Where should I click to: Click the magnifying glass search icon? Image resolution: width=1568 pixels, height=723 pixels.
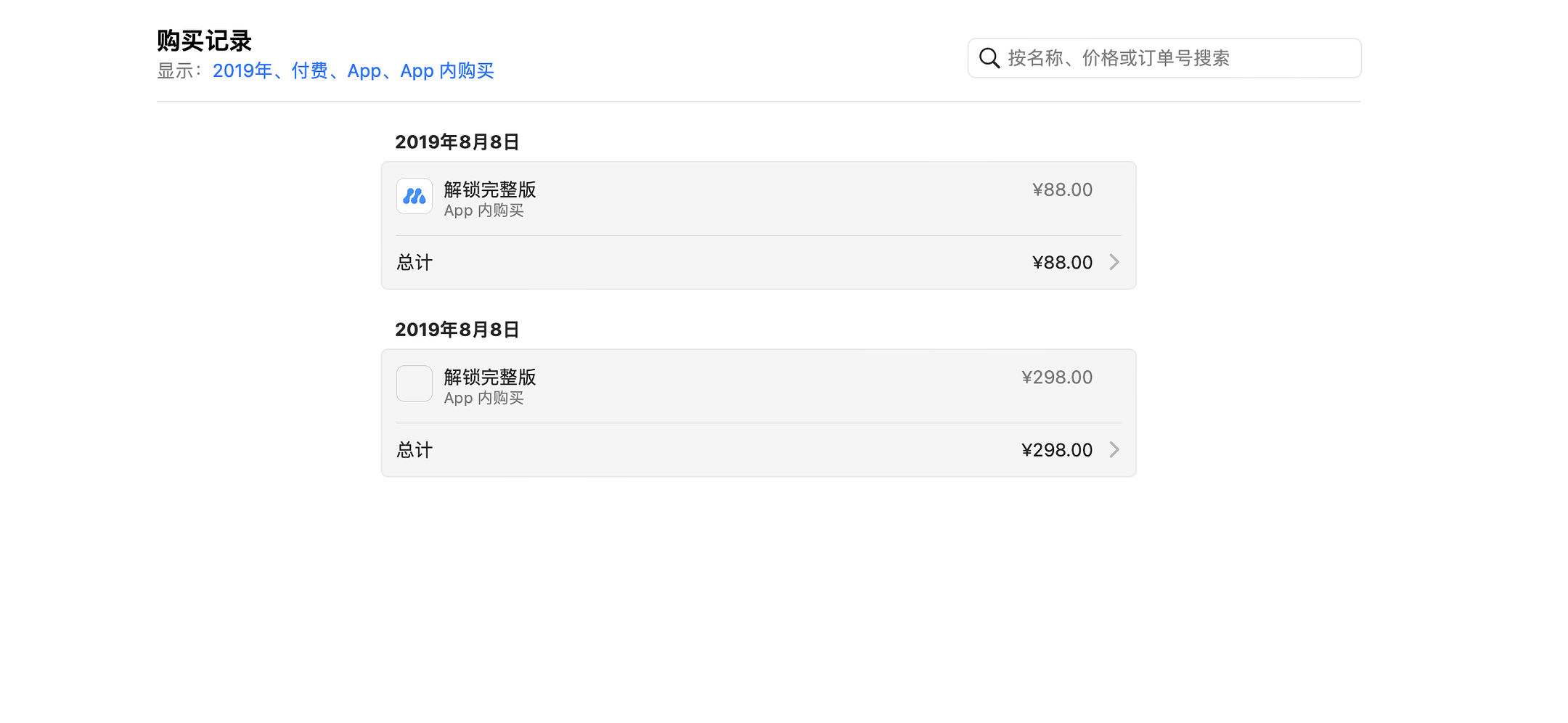click(x=989, y=58)
